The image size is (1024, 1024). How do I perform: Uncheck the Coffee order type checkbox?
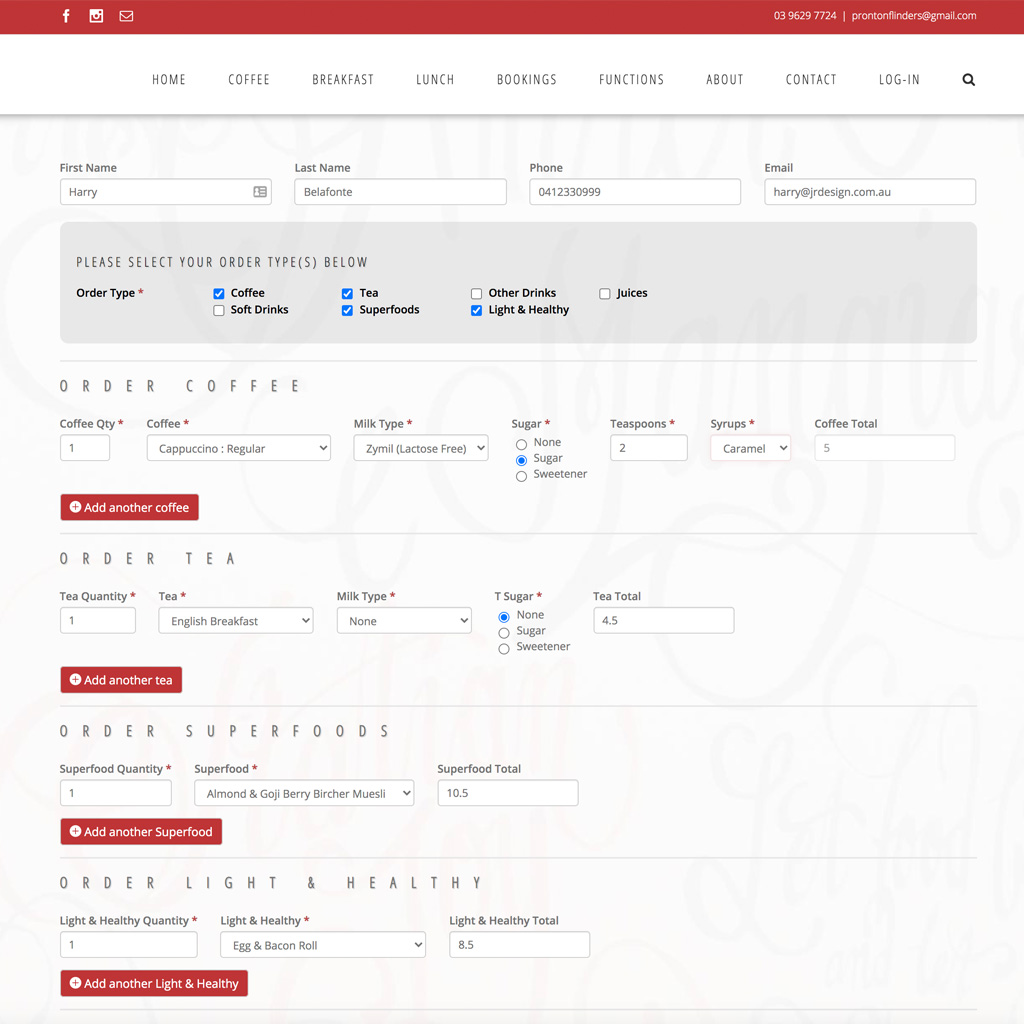click(x=219, y=294)
